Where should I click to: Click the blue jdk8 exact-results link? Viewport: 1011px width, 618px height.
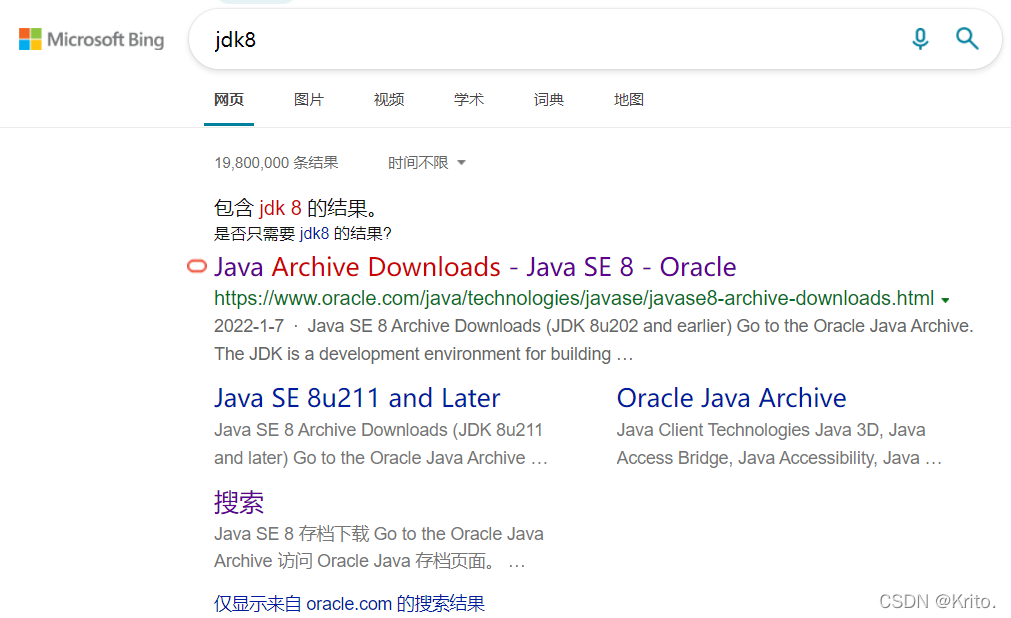[314, 234]
